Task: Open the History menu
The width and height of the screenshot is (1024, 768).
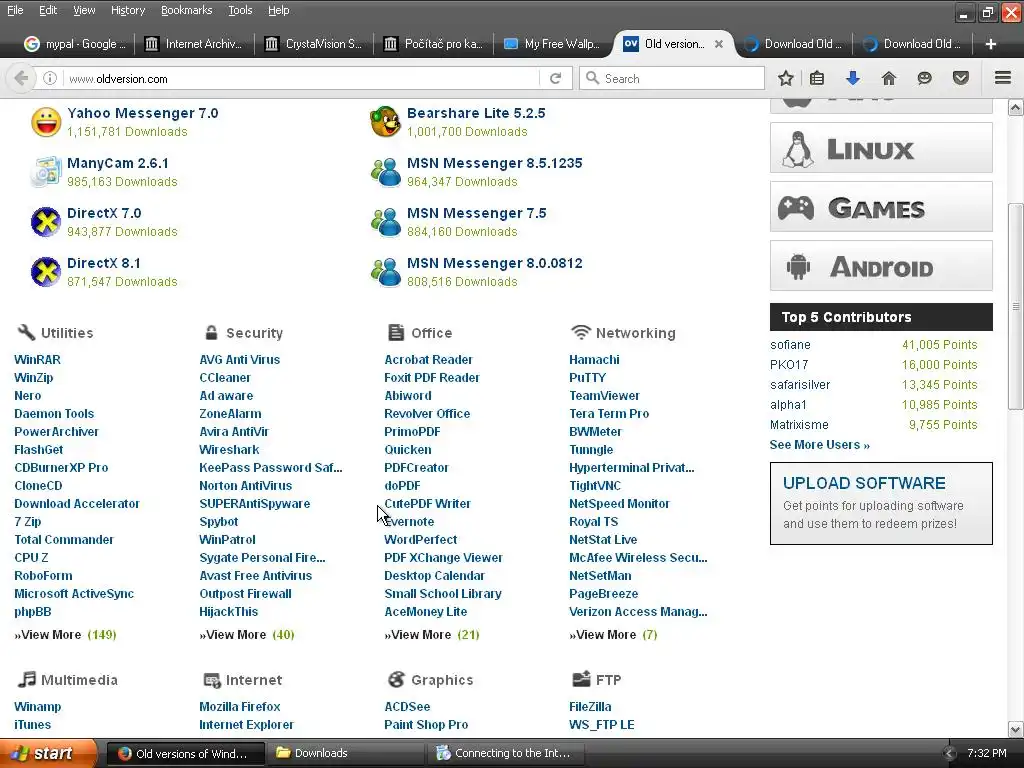Action: [x=128, y=10]
